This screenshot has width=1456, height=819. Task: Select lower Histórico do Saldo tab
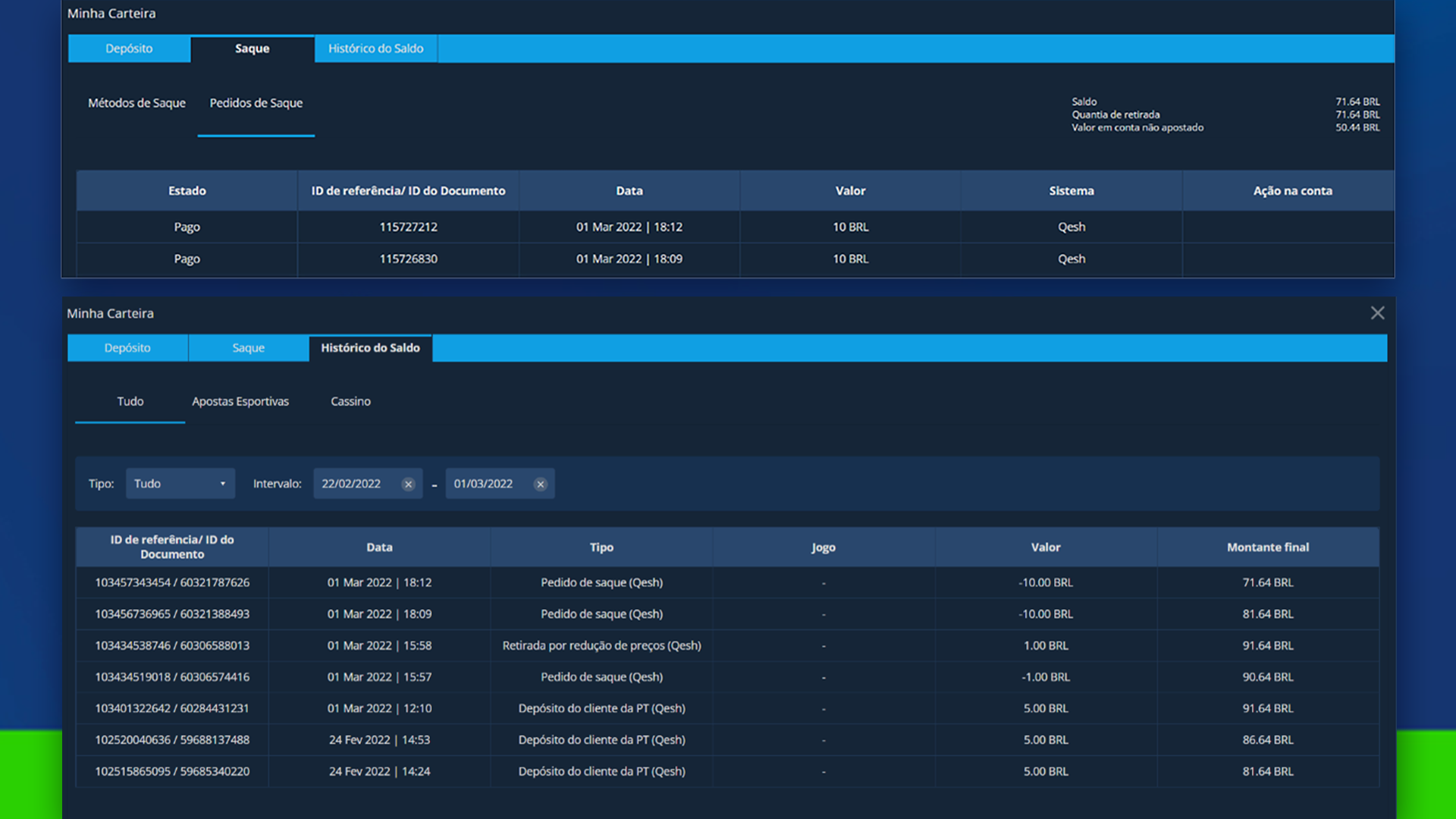click(370, 348)
